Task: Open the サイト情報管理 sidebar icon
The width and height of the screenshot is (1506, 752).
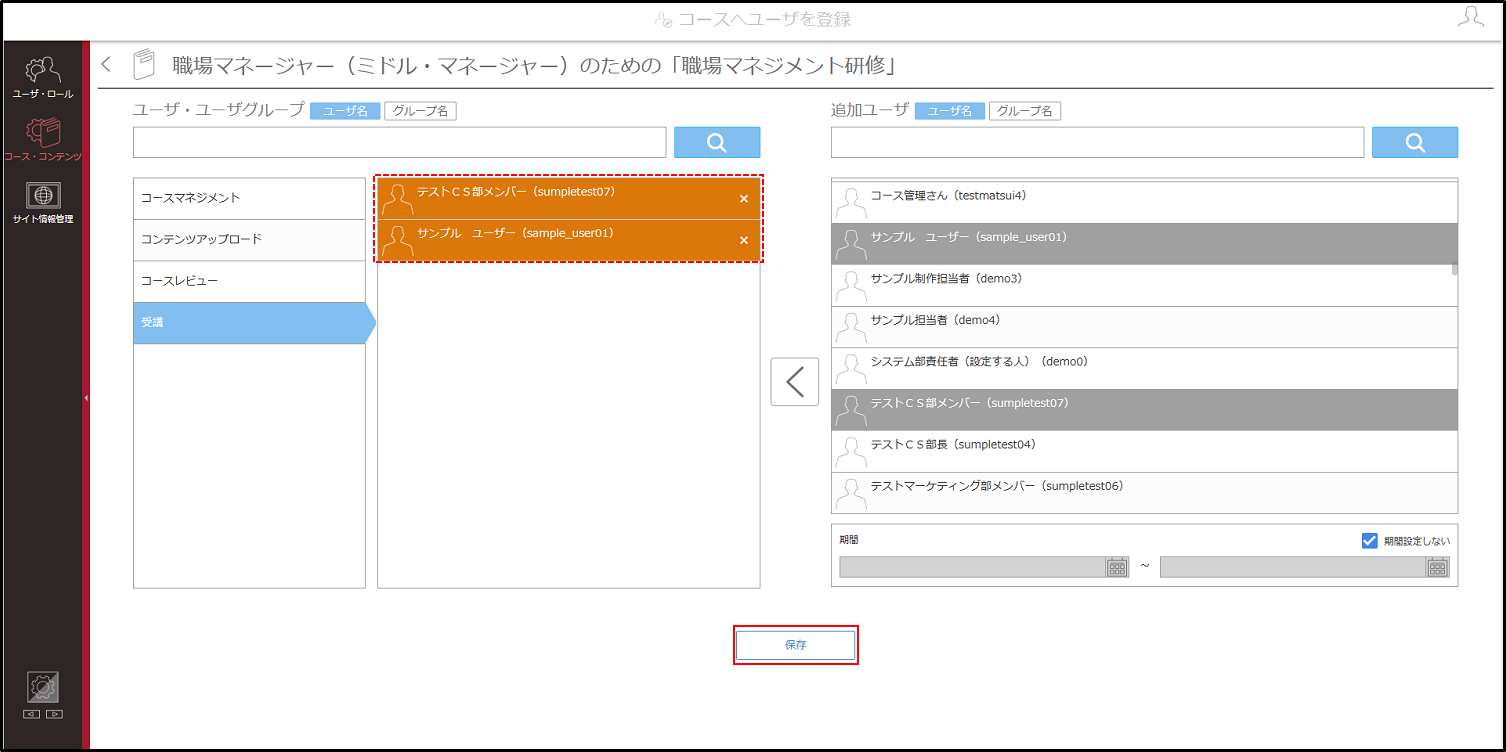Action: click(43, 203)
